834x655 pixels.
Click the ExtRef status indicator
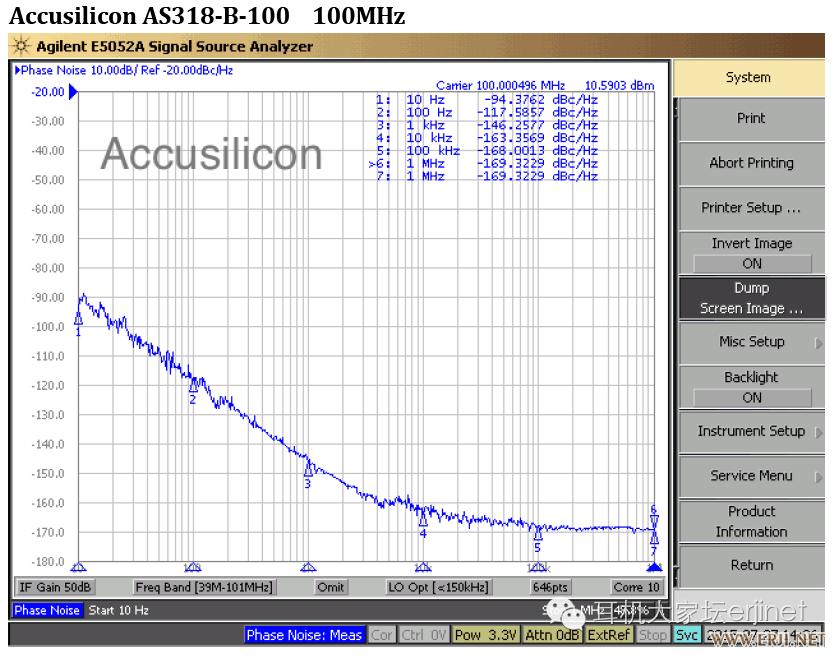pyautogui.click(x=608, y=635)
